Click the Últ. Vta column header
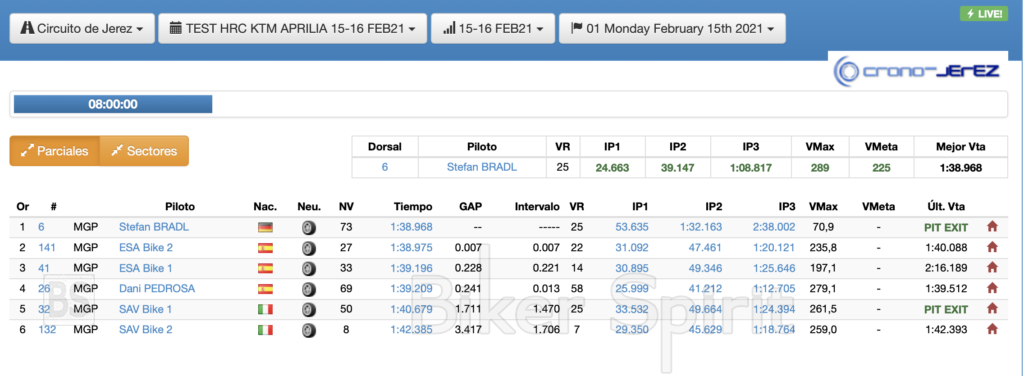 (945, 207)
